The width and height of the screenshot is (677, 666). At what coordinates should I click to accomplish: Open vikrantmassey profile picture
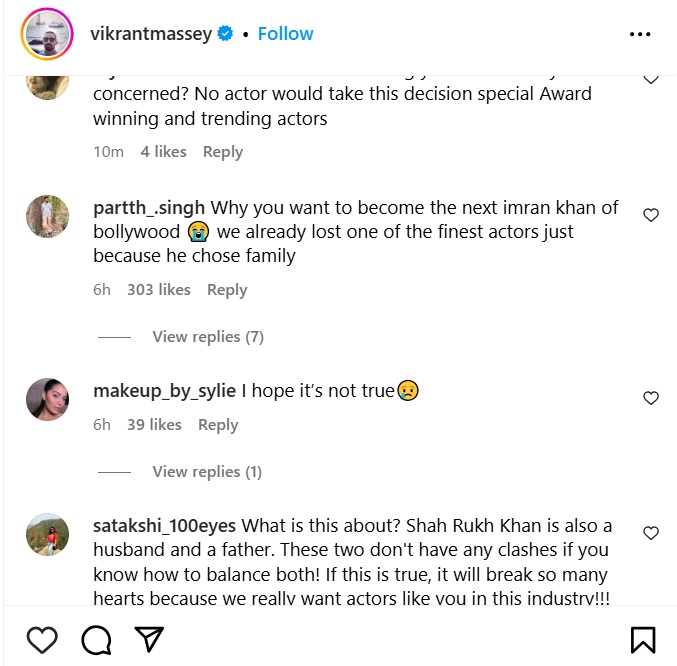(46, 34)
